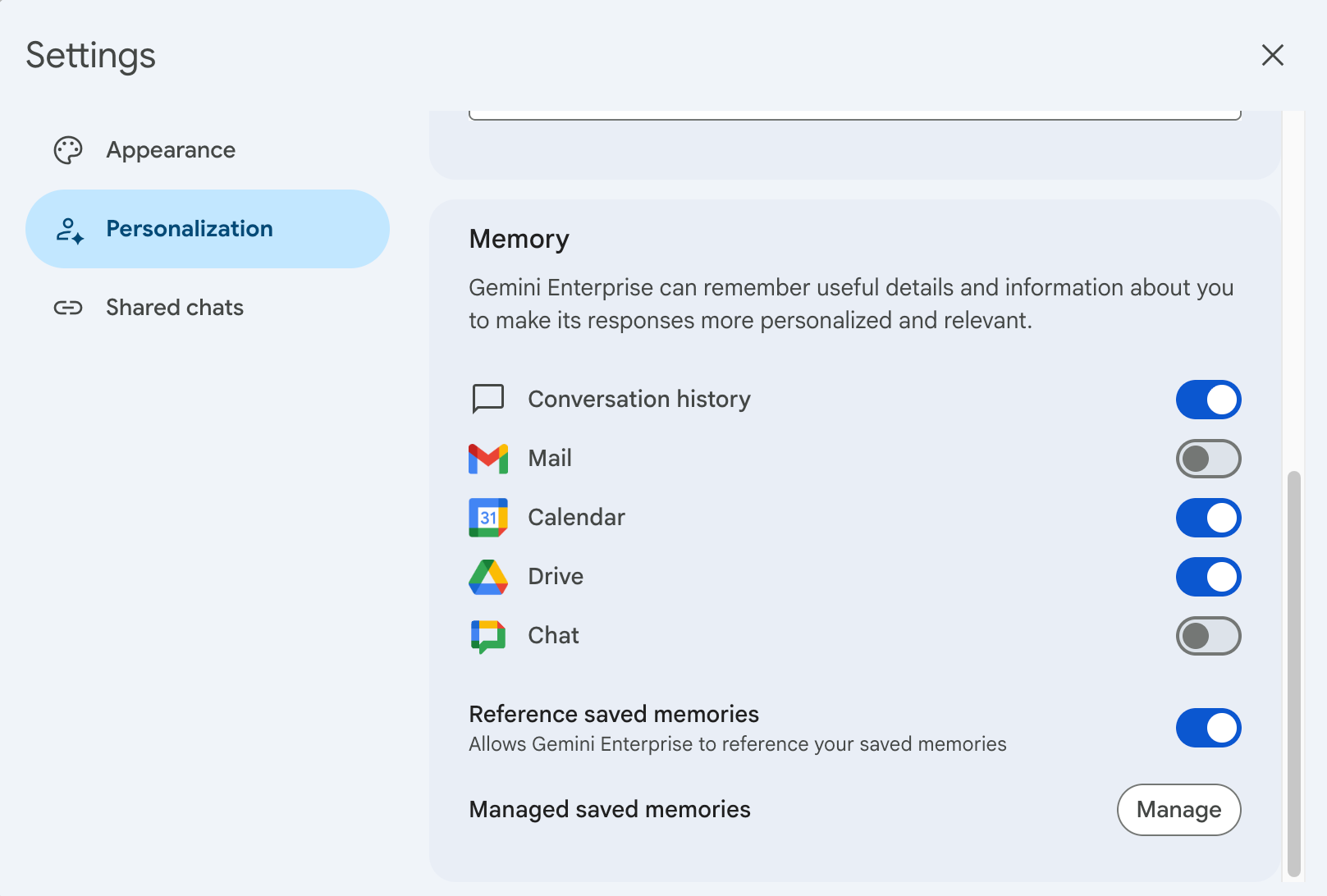This screenshot has width=1327, height=896.
Task: Click the Gmail icon next to Mail
Action: (487, 458)
